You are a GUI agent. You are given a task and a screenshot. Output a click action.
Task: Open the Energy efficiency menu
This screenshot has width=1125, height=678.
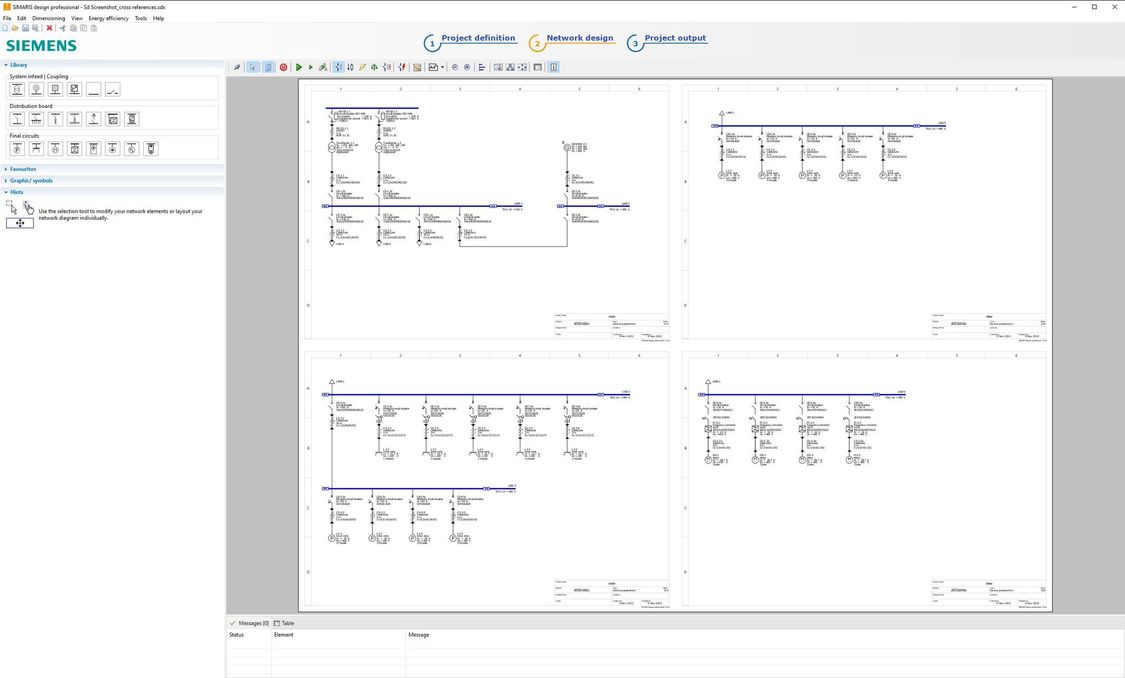coord(107,18)
